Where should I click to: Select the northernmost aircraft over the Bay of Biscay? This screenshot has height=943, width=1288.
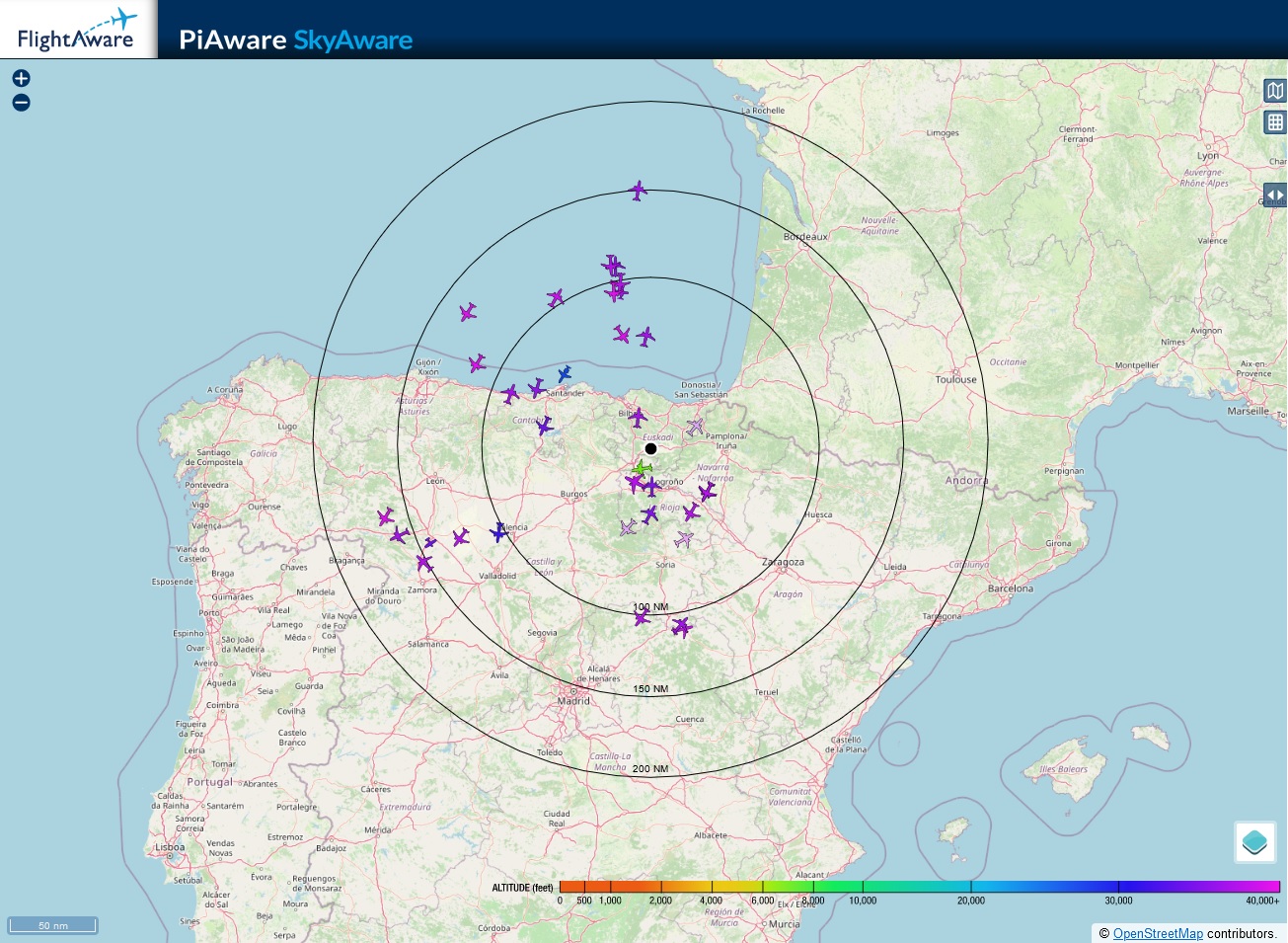[639, 190]
